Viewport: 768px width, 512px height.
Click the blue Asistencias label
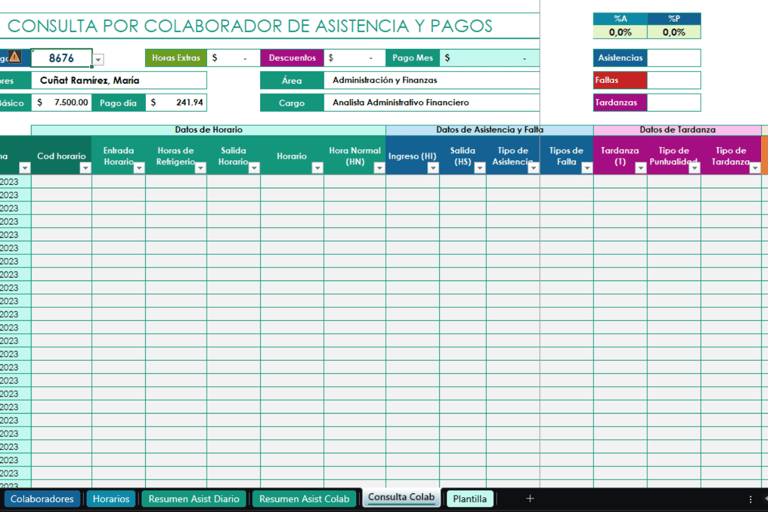[x=620, y=58]
